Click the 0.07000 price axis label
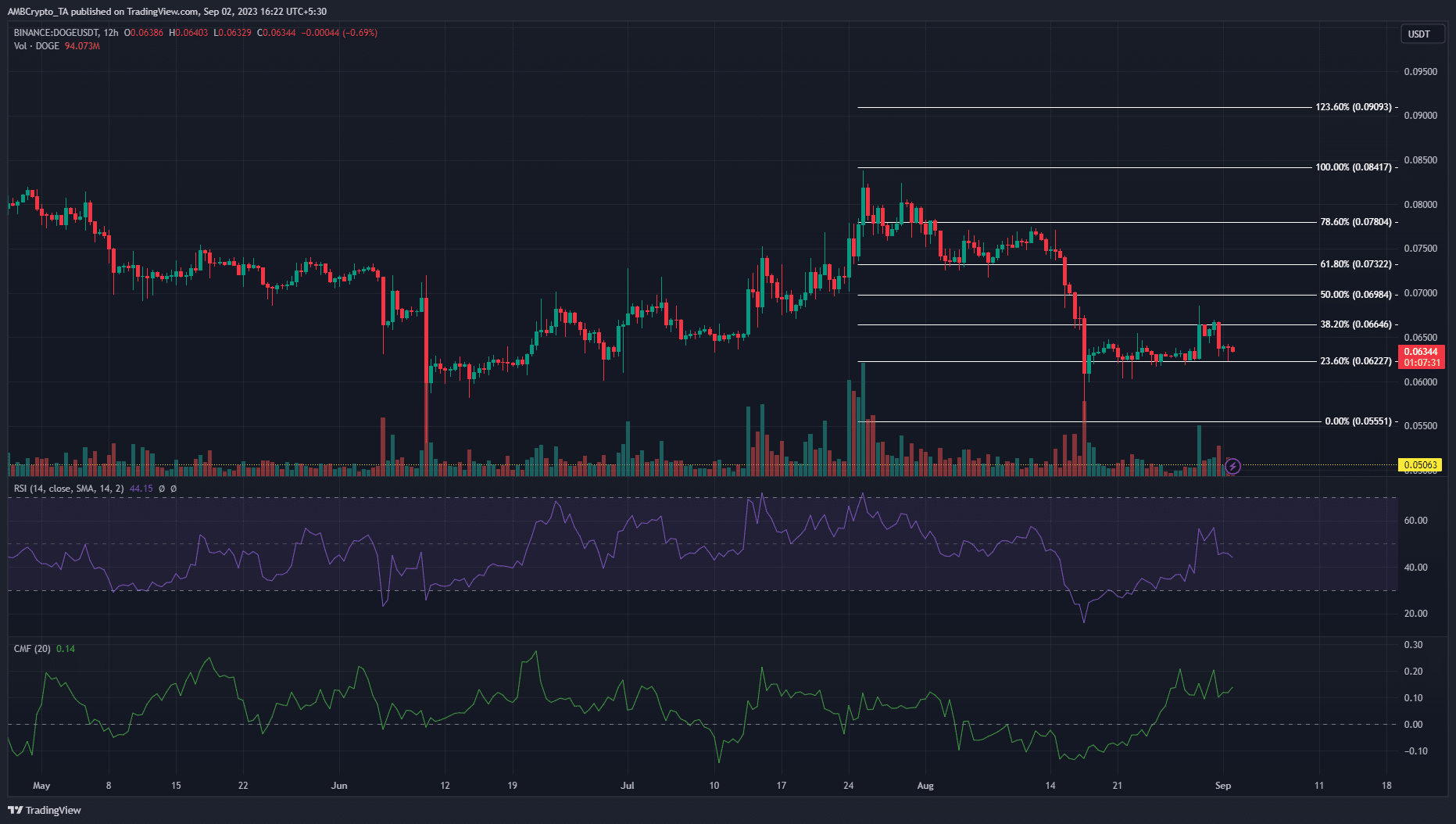 1421,293
